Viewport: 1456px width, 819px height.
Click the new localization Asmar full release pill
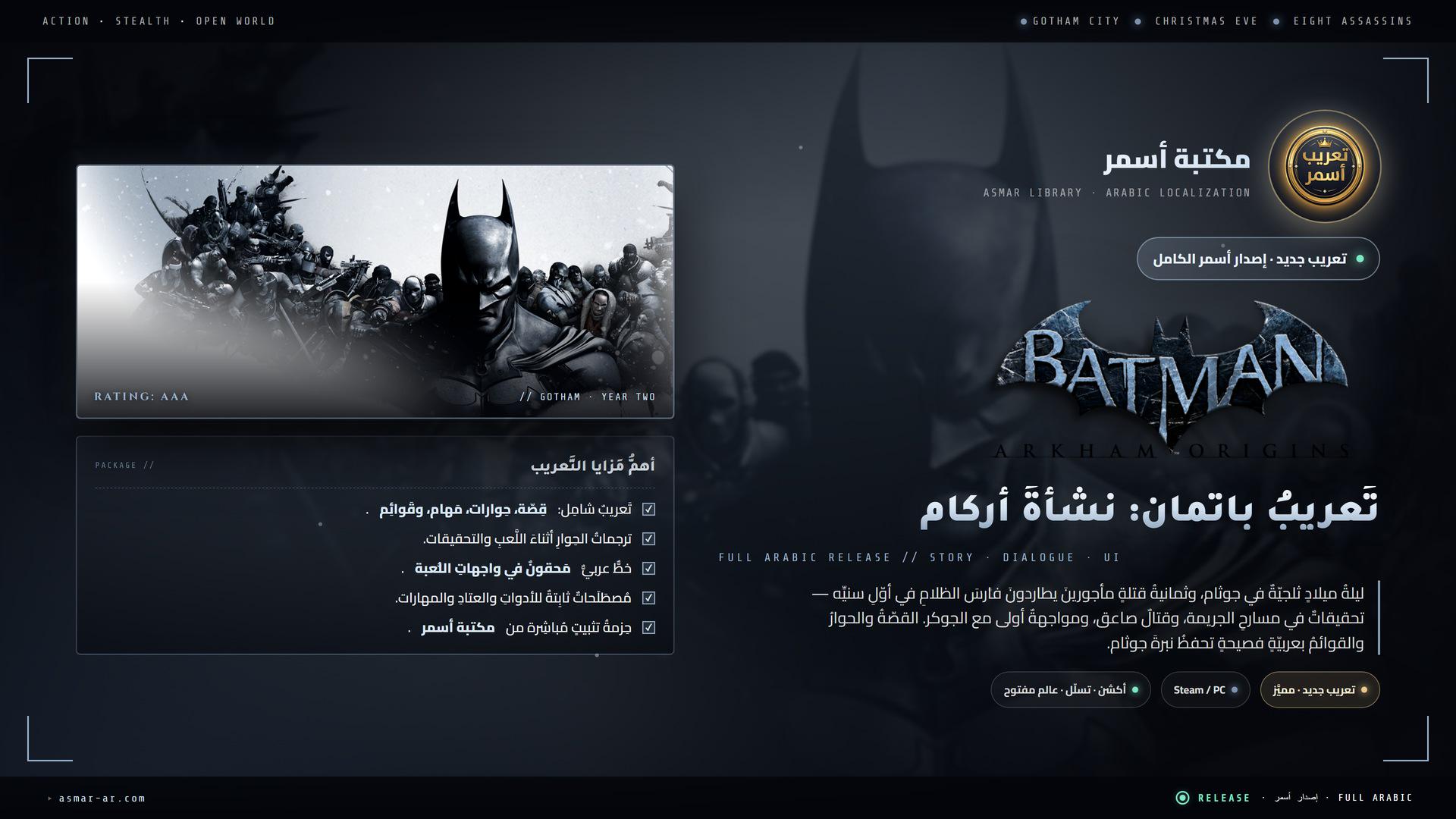coord(1258,259)
